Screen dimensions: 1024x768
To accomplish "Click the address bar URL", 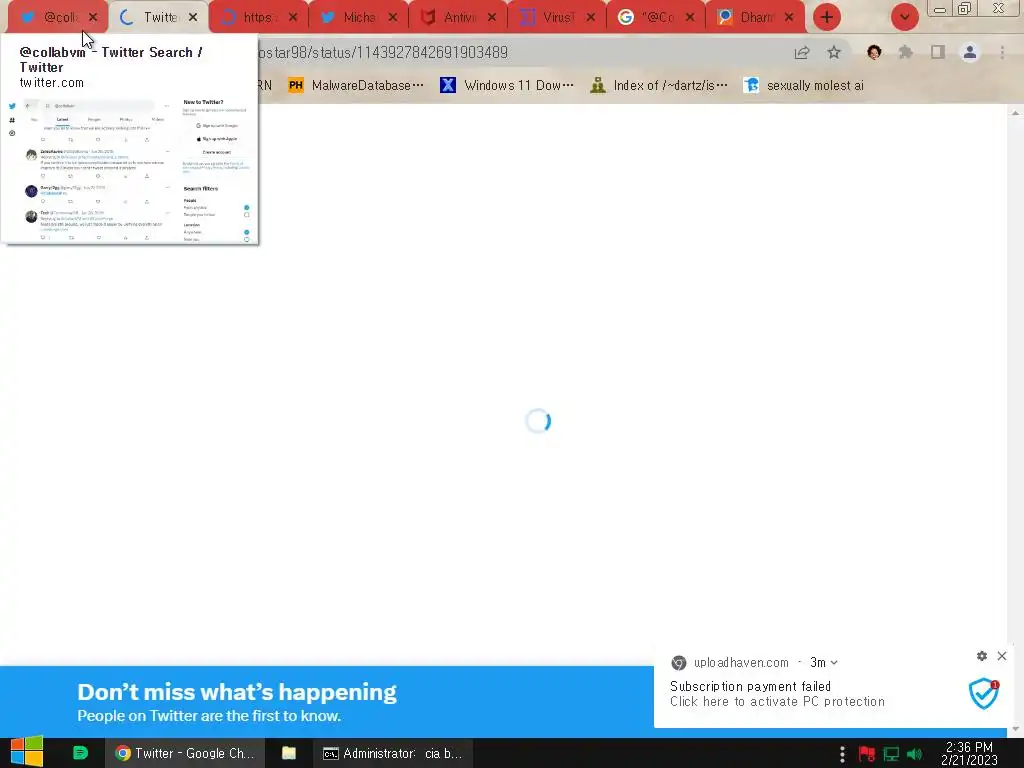I will [382, 52].
